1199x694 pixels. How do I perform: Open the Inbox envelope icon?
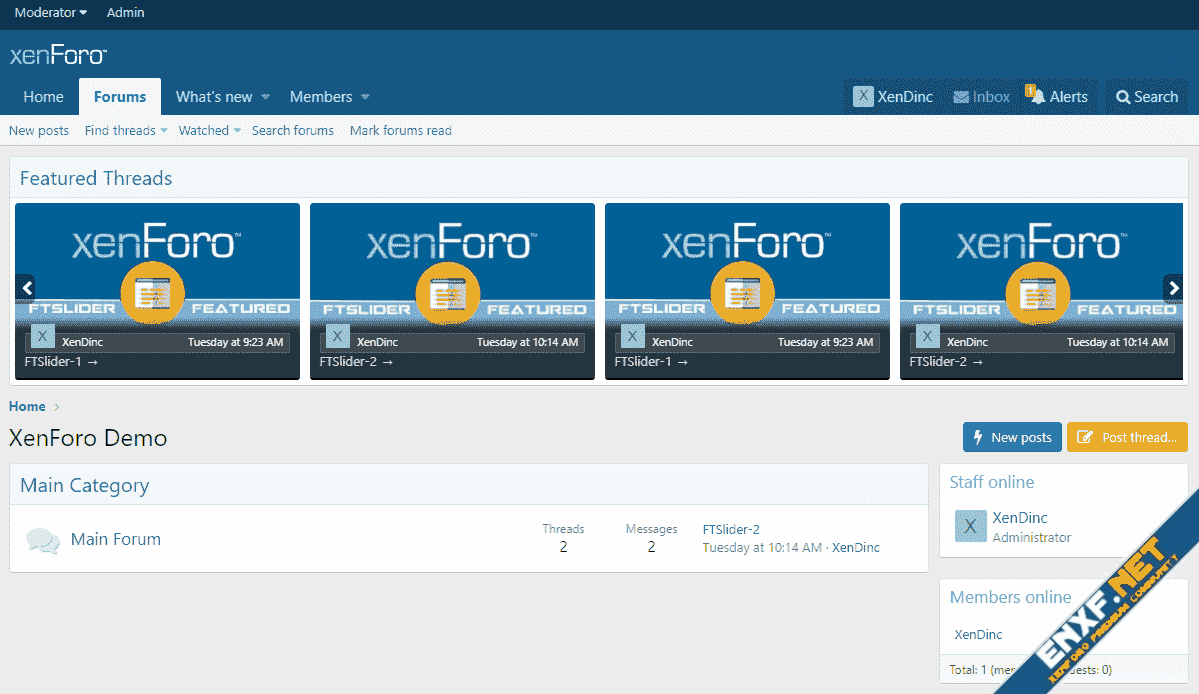(x=961, y=97)
